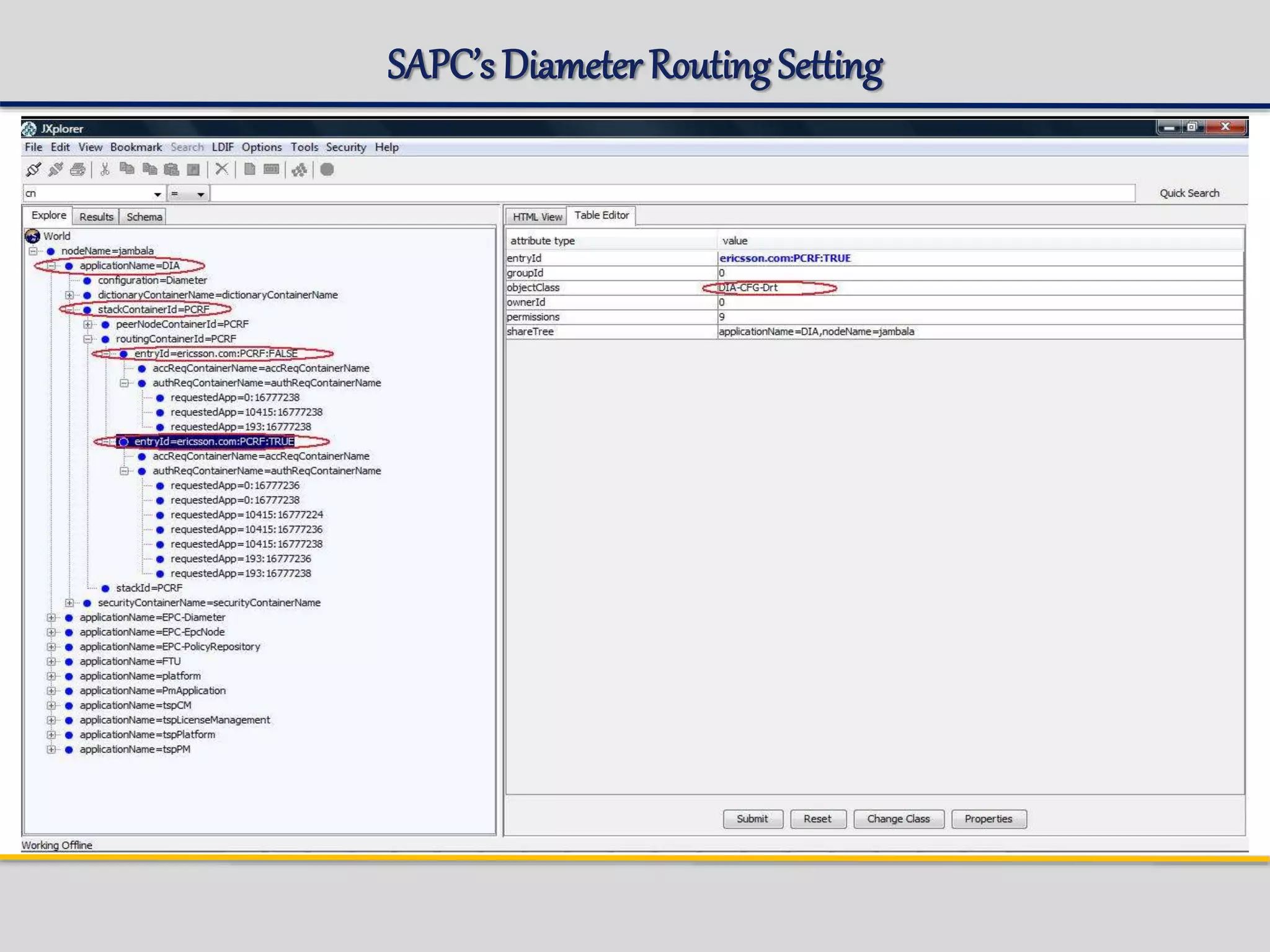Screen dimensions: 1270x952
Task: Click the permissions value 9 cell
Action: click(980, 317)
